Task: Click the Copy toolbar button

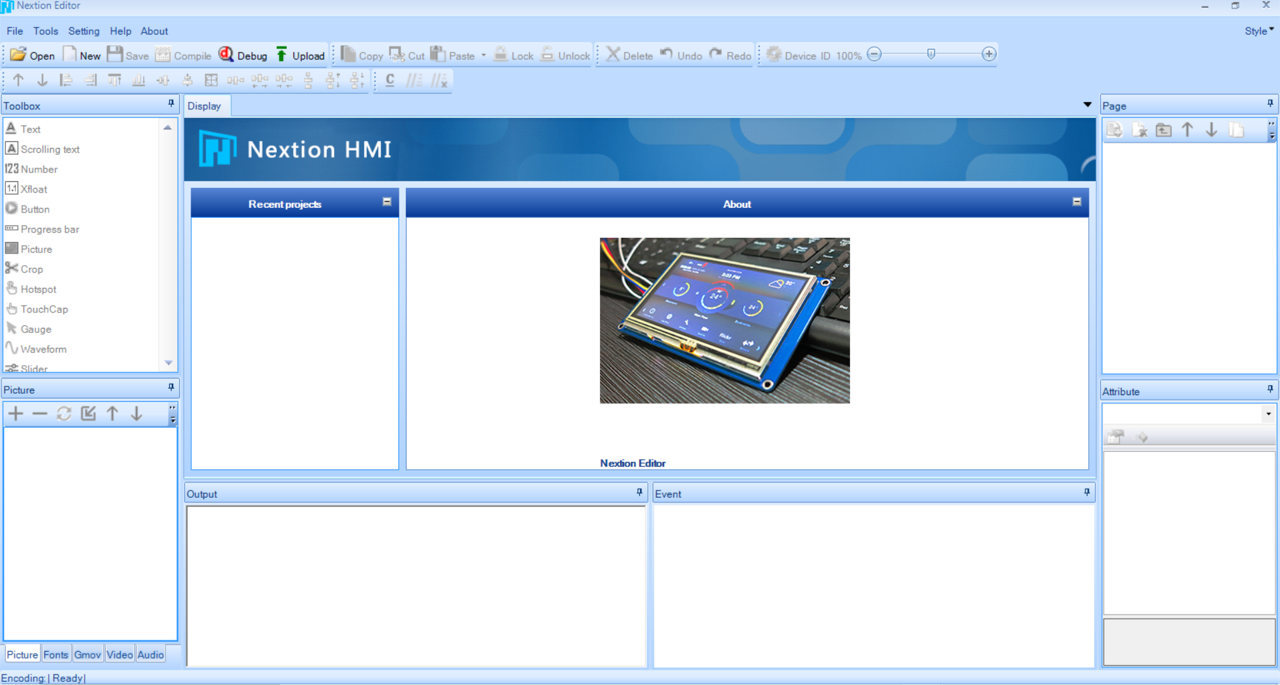Action: pyautogui.click(x=362, y=55)
